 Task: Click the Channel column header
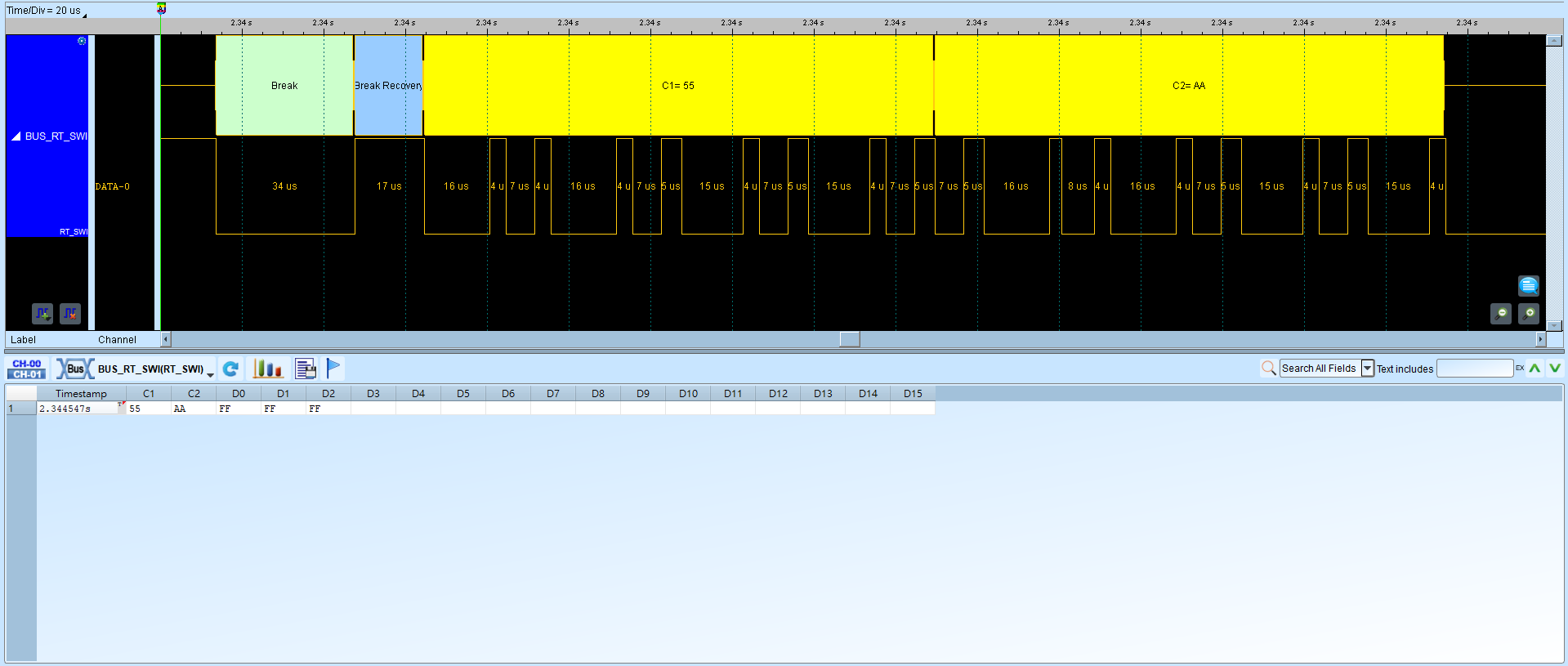(118, 340)
